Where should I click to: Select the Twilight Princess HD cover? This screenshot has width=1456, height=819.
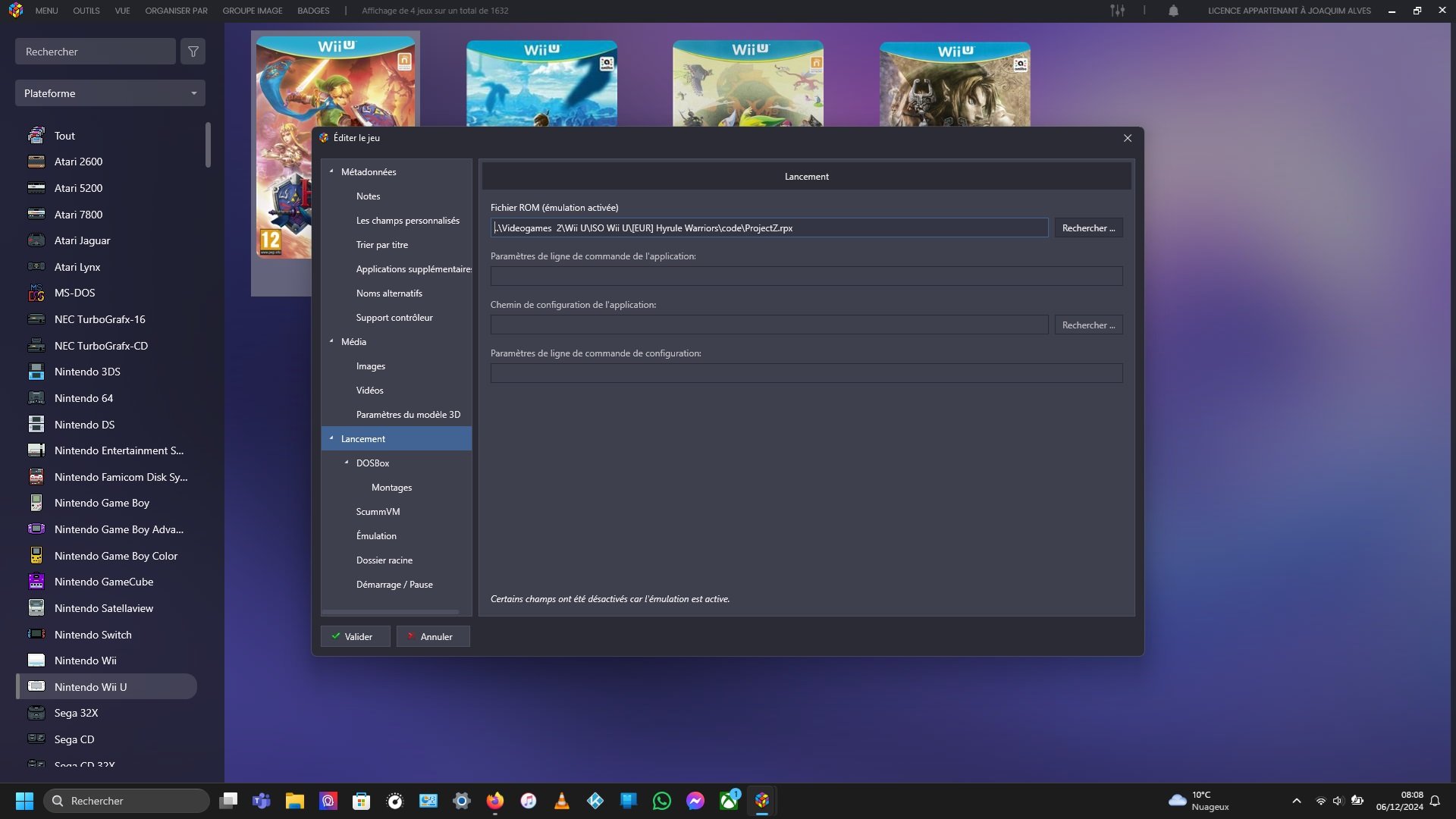[955, 84]
